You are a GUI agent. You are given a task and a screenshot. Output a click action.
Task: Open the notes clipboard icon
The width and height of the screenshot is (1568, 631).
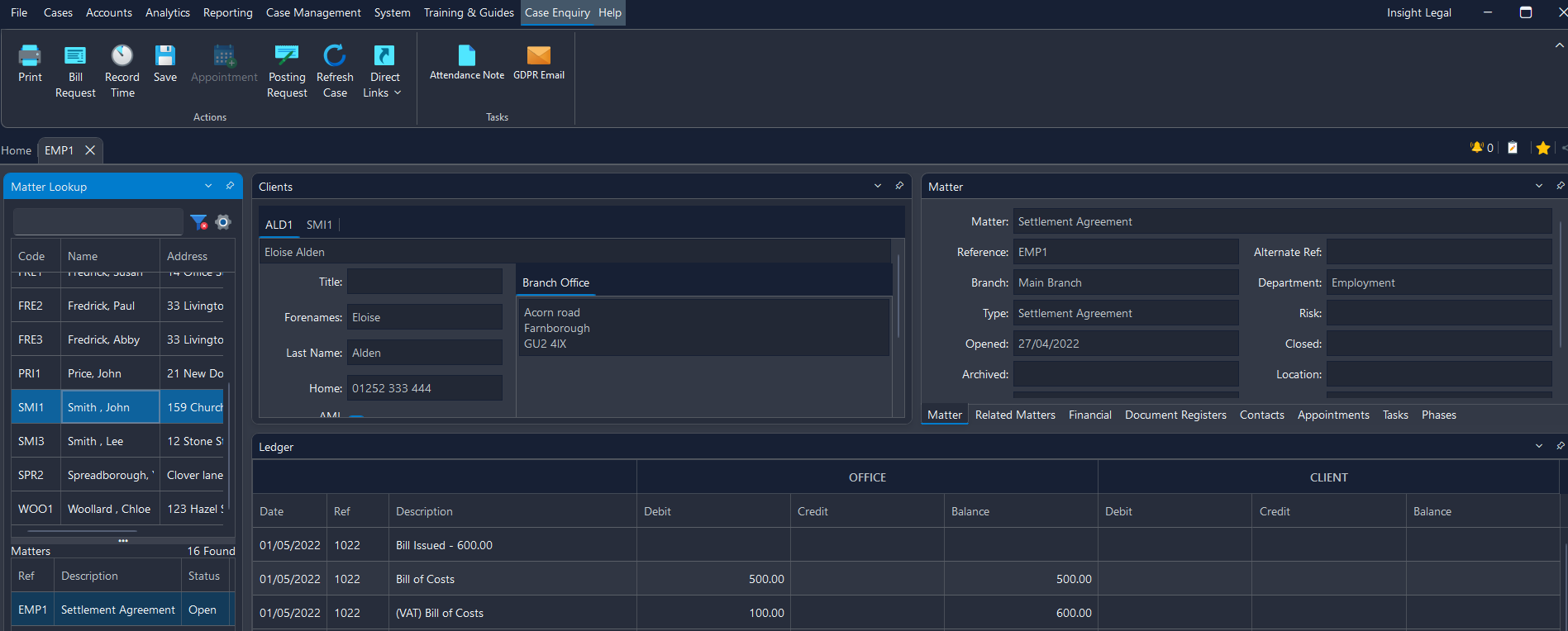[x=1513, y=148]
